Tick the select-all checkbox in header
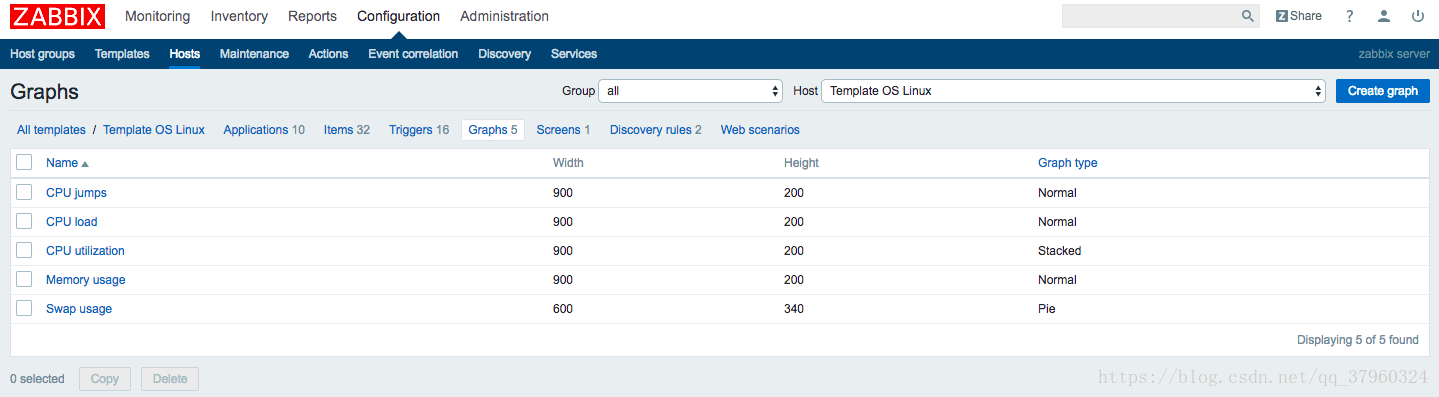 click(x=24, y=162)
